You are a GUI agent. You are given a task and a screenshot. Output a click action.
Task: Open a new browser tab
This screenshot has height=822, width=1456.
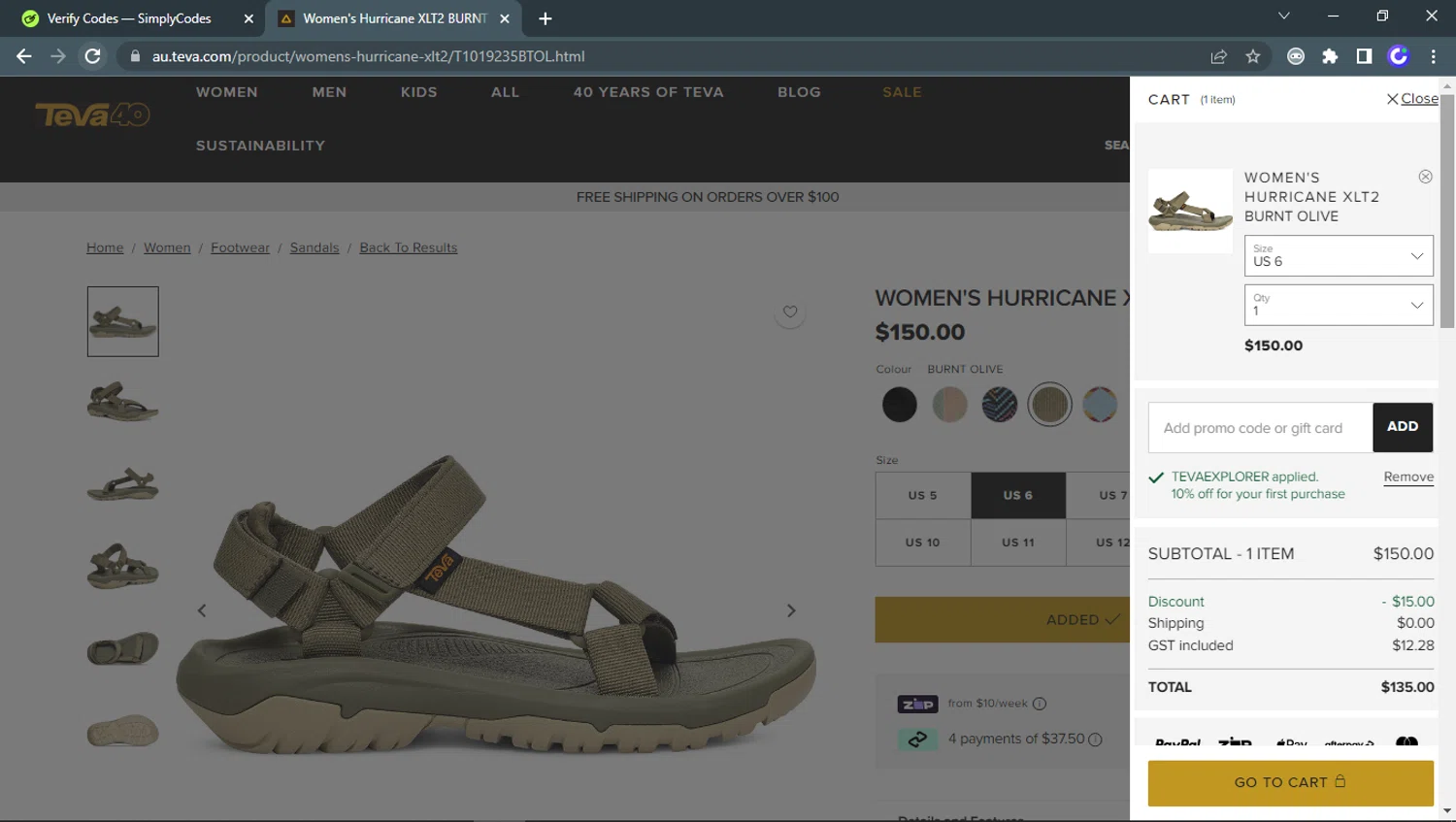tap(546, 18)
